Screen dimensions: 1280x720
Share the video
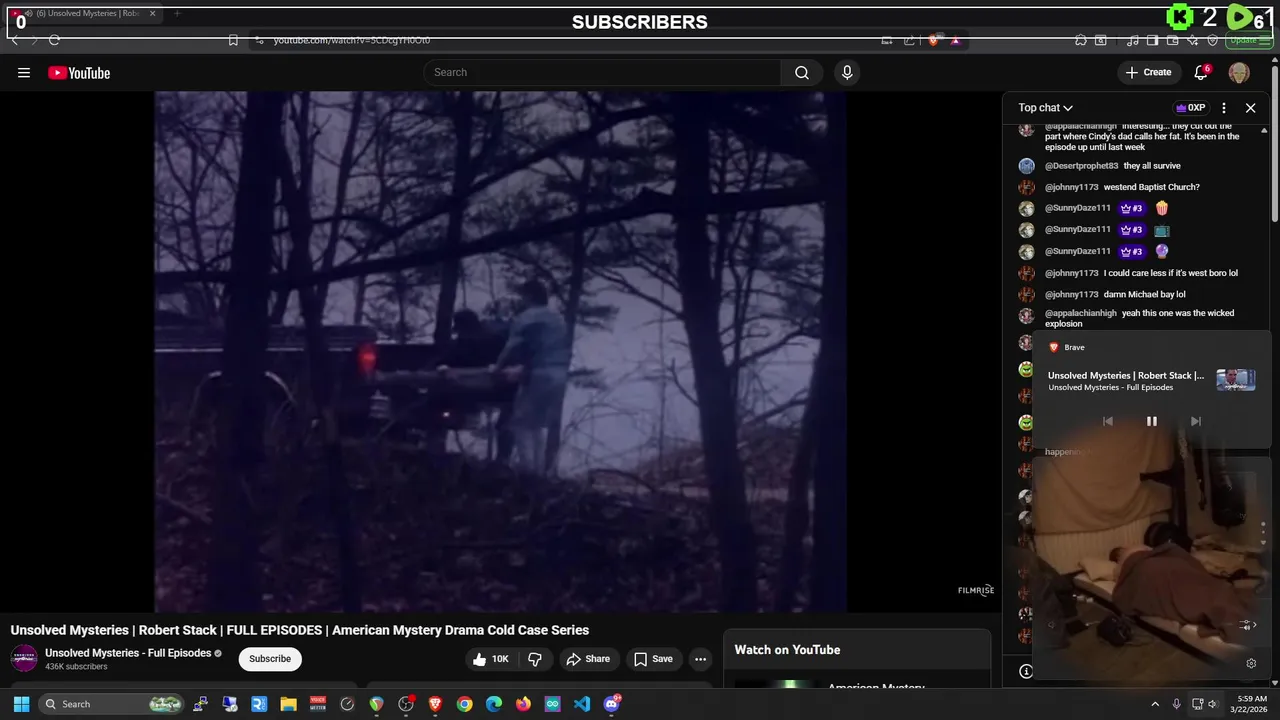click(588, 659)
